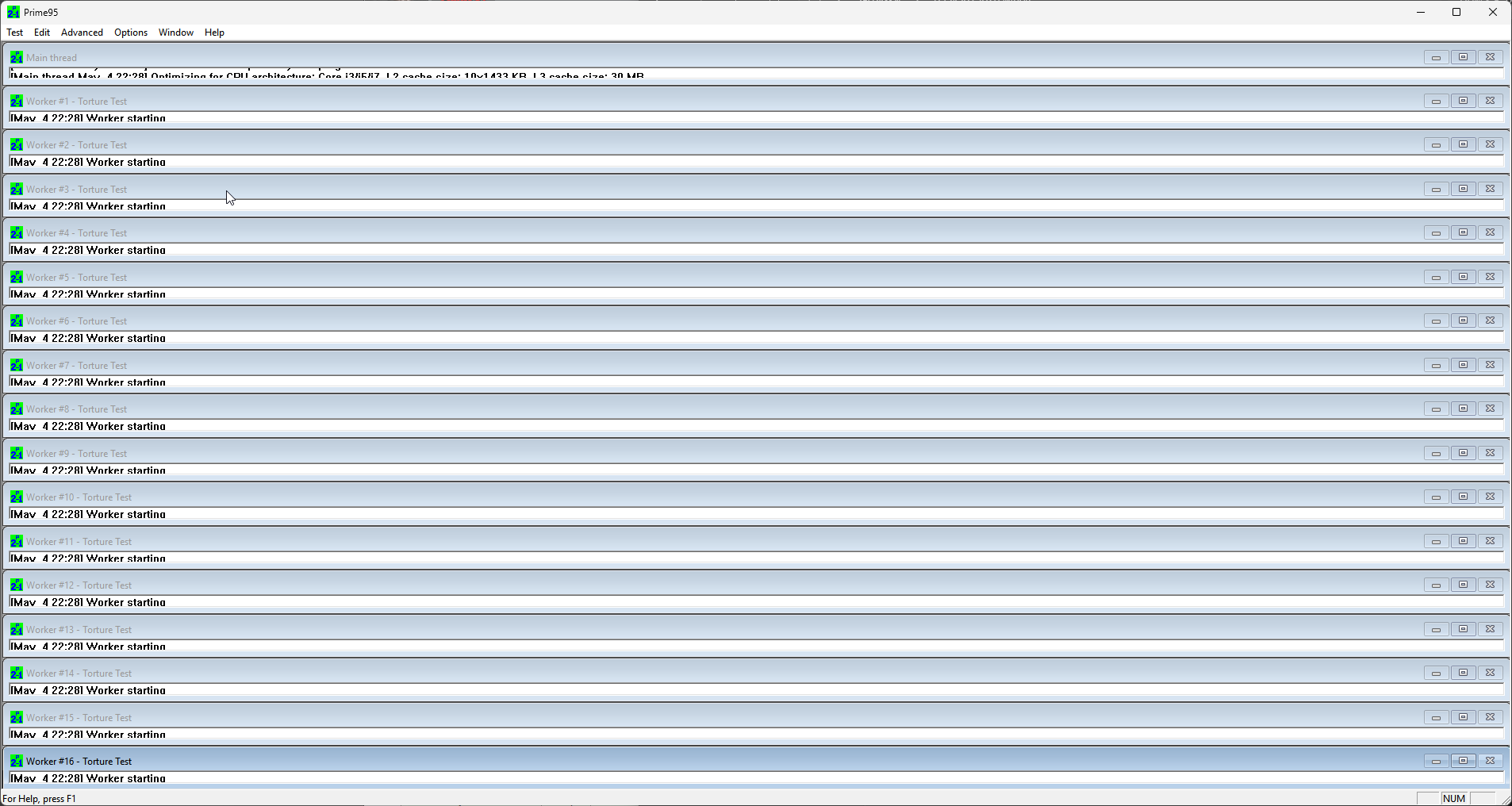
Task: Click the Worker #13 window icon
Action: pos(17,629)
